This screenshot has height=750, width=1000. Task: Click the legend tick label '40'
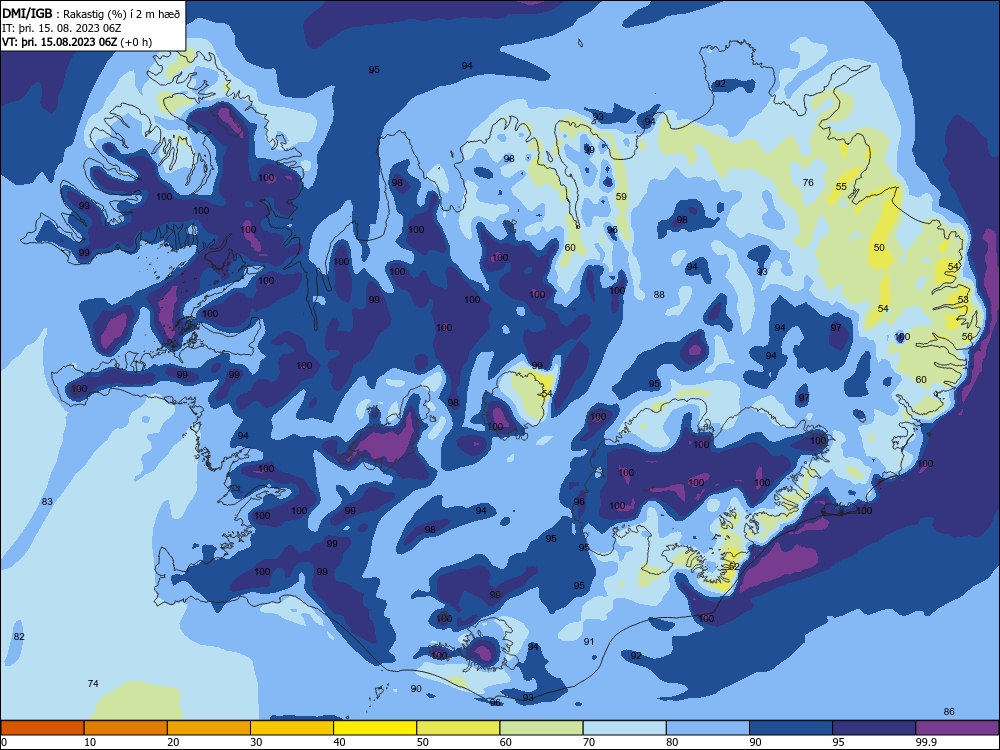click(340, 742)
